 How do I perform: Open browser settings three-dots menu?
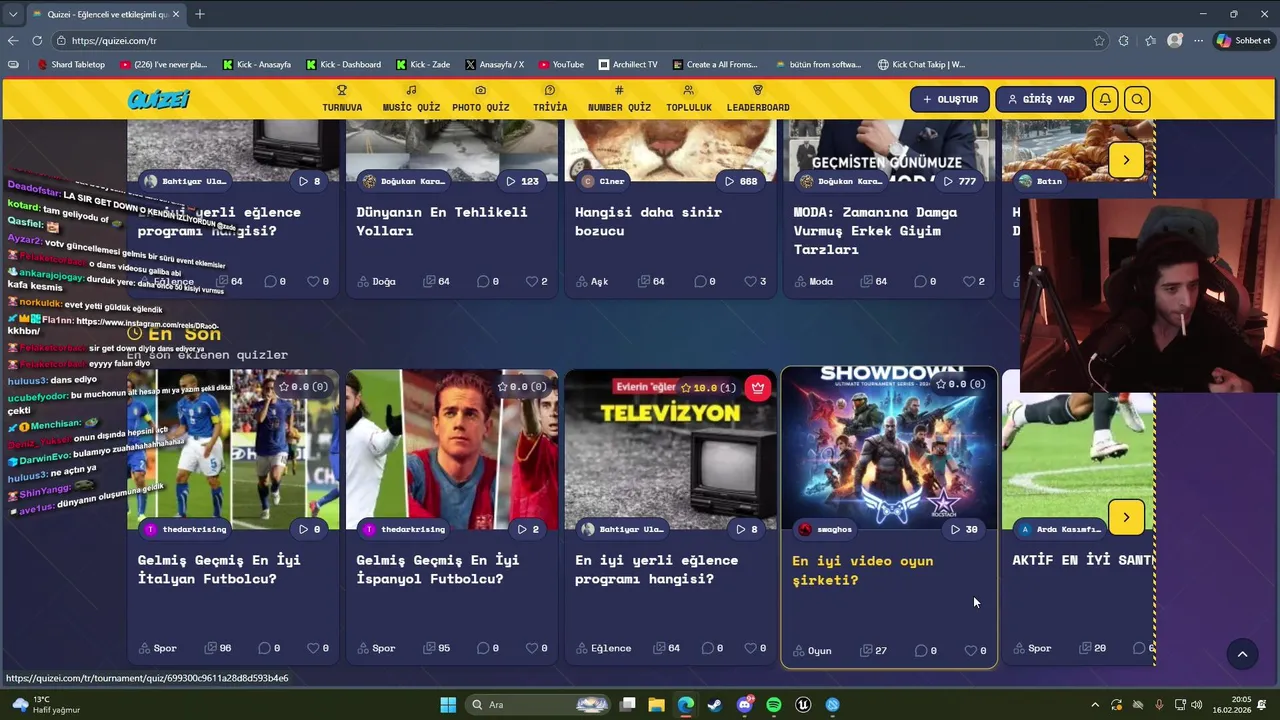[1198, 41]
